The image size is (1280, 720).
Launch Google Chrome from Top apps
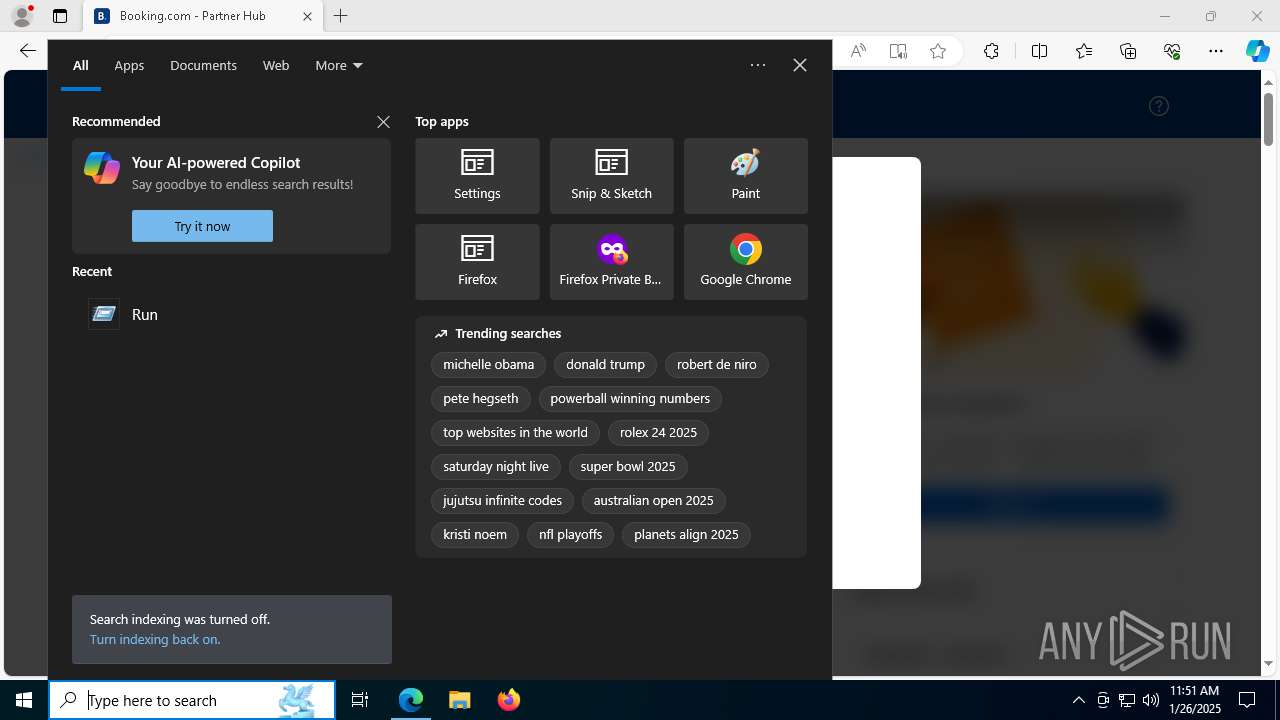tap(745, 262)
